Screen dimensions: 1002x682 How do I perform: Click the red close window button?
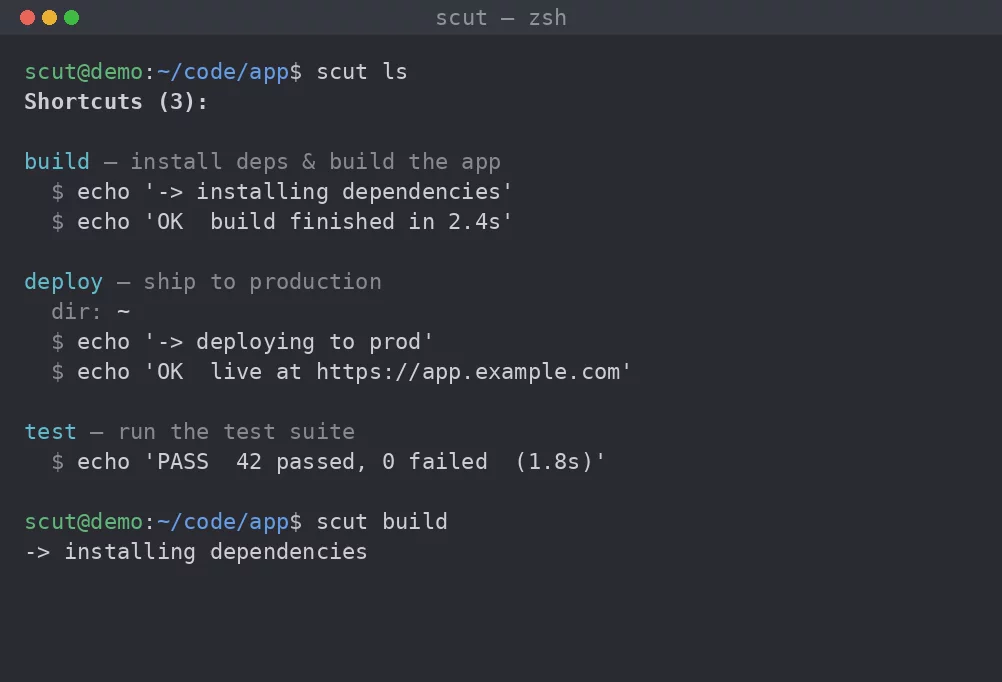[x=27, y=18]
